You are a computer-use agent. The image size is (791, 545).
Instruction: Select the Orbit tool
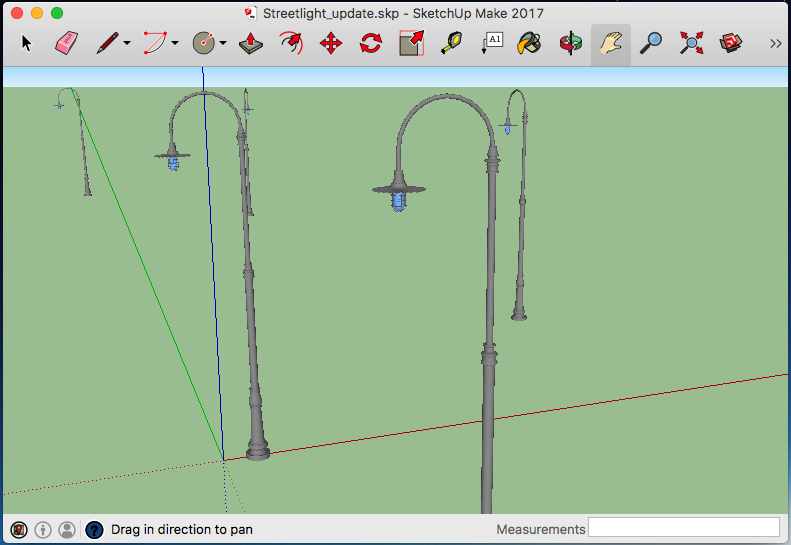[571, 43]
